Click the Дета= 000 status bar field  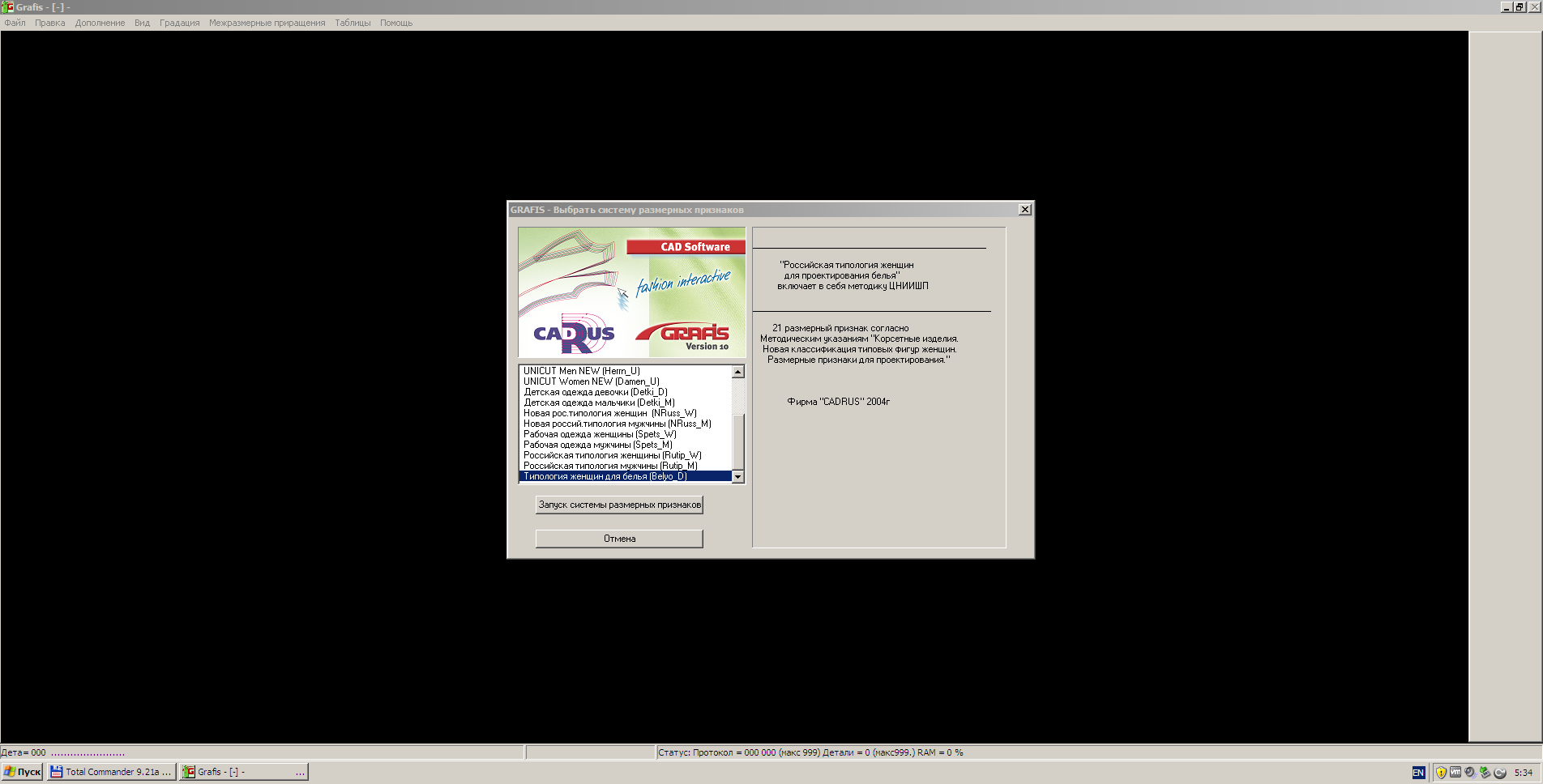point(262,752)
